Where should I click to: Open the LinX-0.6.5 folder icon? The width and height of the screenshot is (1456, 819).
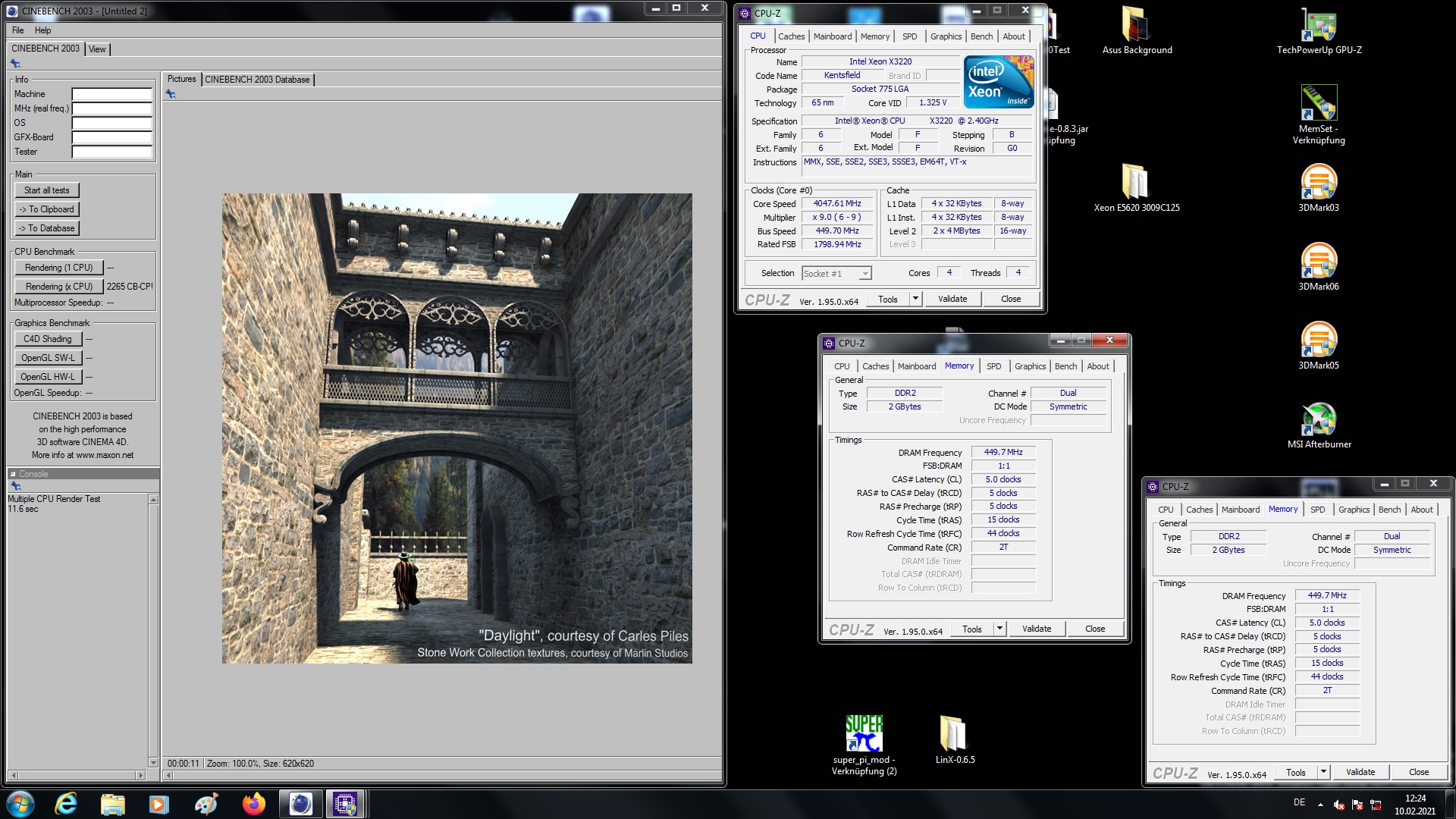(954, 733)
